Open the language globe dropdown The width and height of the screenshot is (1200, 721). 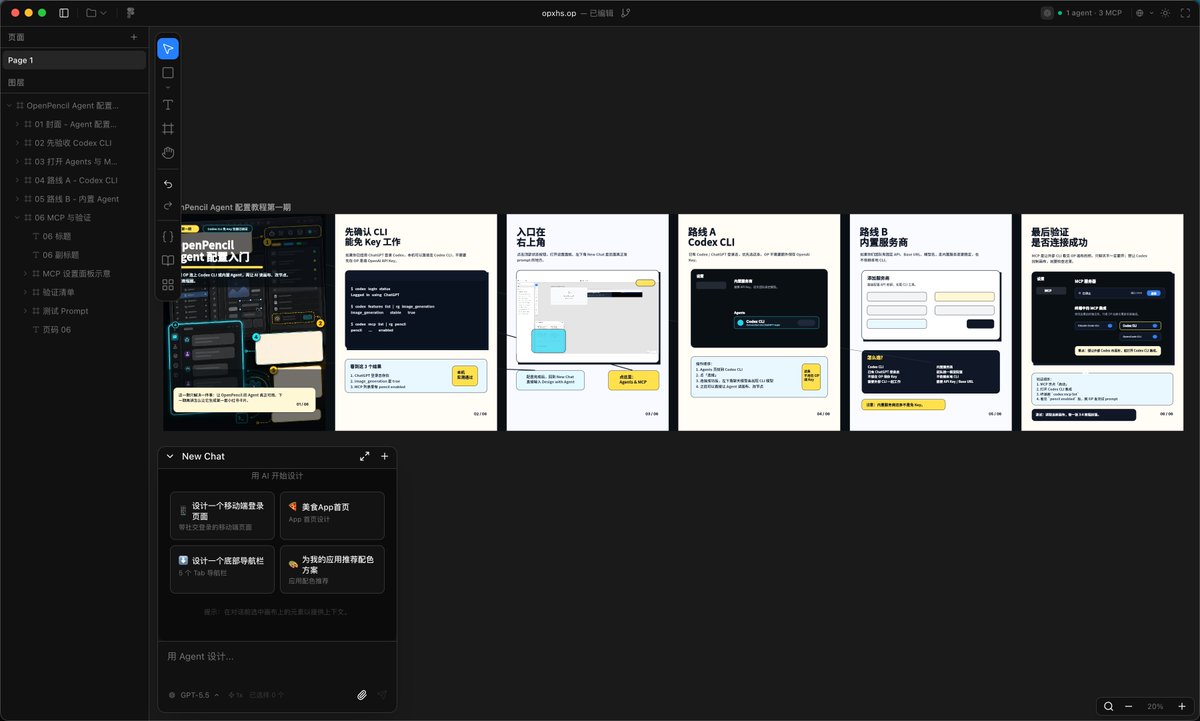pyautogui.click(x=1142, y=13)
